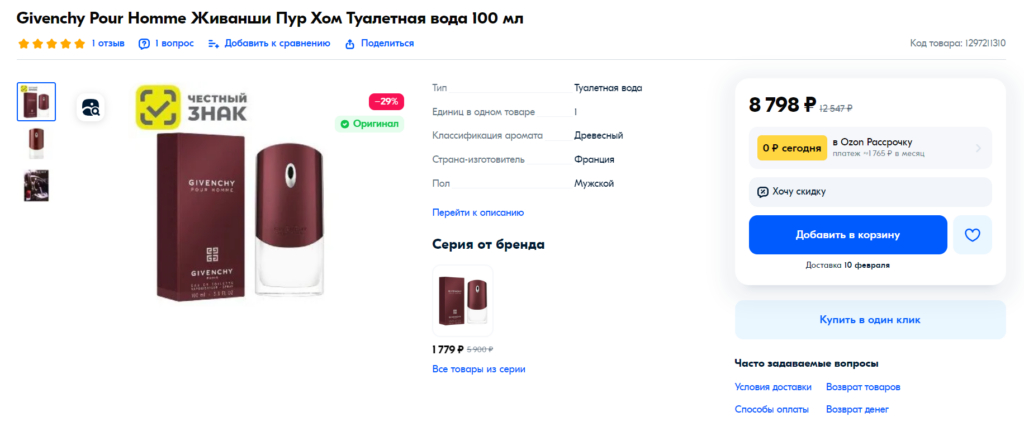
Task: Click the question bubble icon
Action: click(144, 43)
